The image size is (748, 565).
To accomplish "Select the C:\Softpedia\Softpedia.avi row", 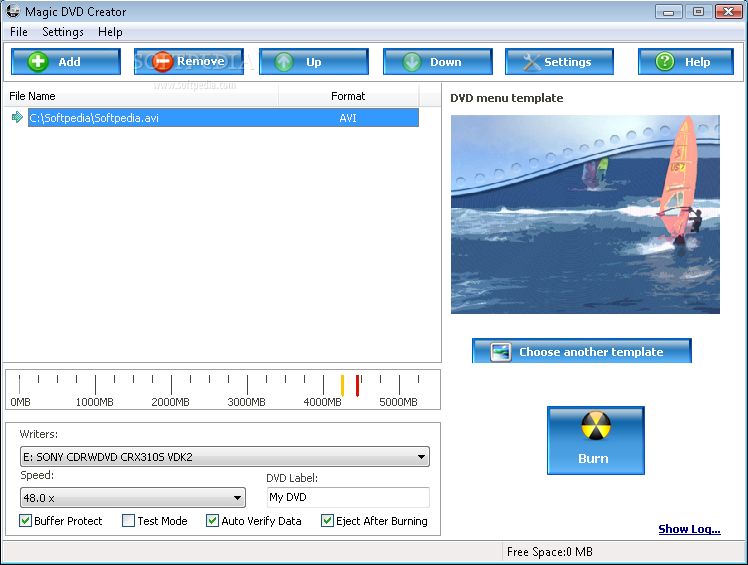I will [223, 117].
